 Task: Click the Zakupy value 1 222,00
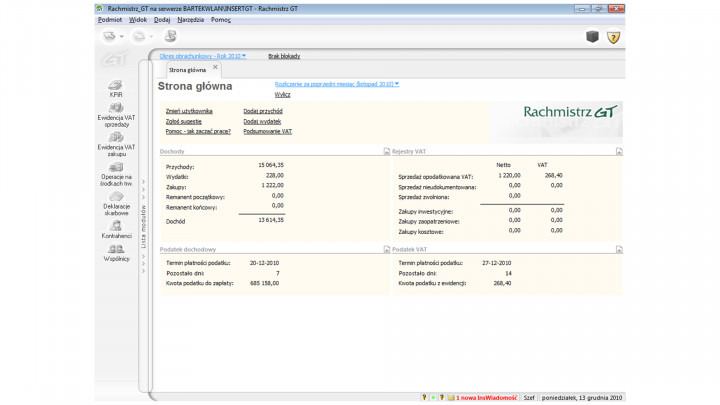(273, 185)
